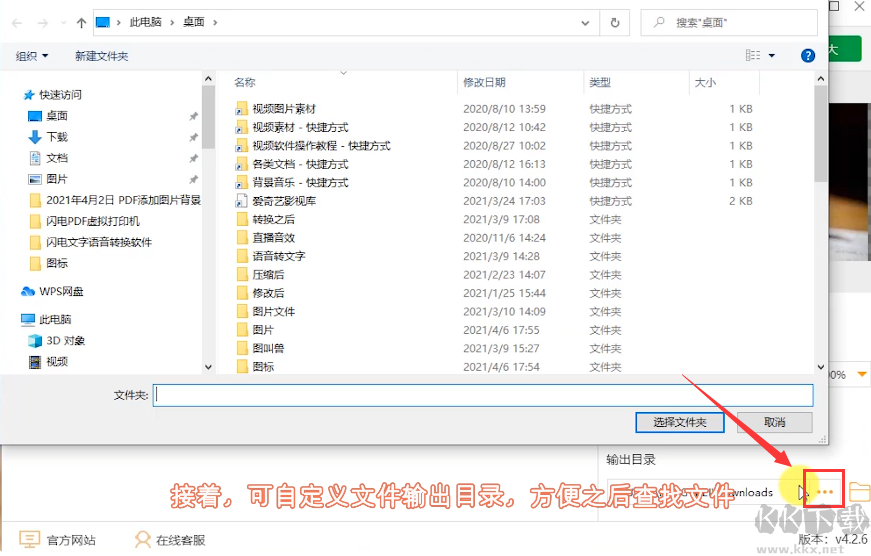
Task: Change view layout icon
Action: click(753, 55)
